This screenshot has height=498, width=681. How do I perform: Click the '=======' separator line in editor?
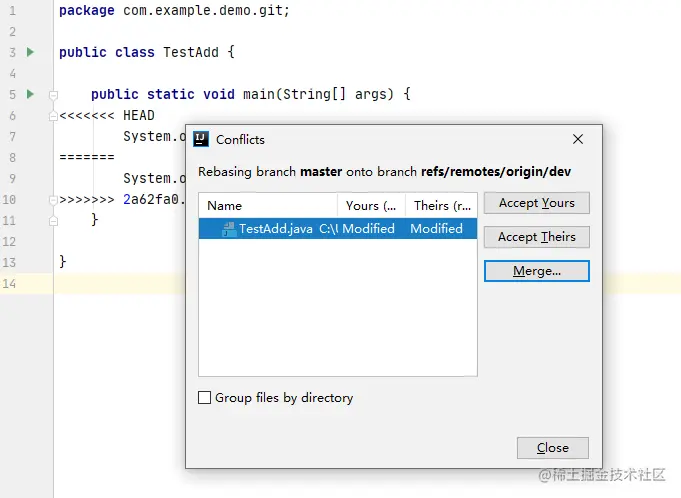(x=87, y=157)
